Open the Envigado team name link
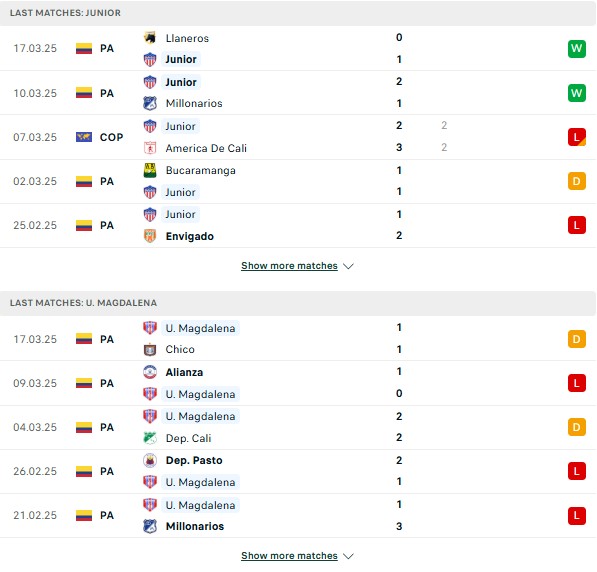 pyautogui.click(x=190, y=236)
